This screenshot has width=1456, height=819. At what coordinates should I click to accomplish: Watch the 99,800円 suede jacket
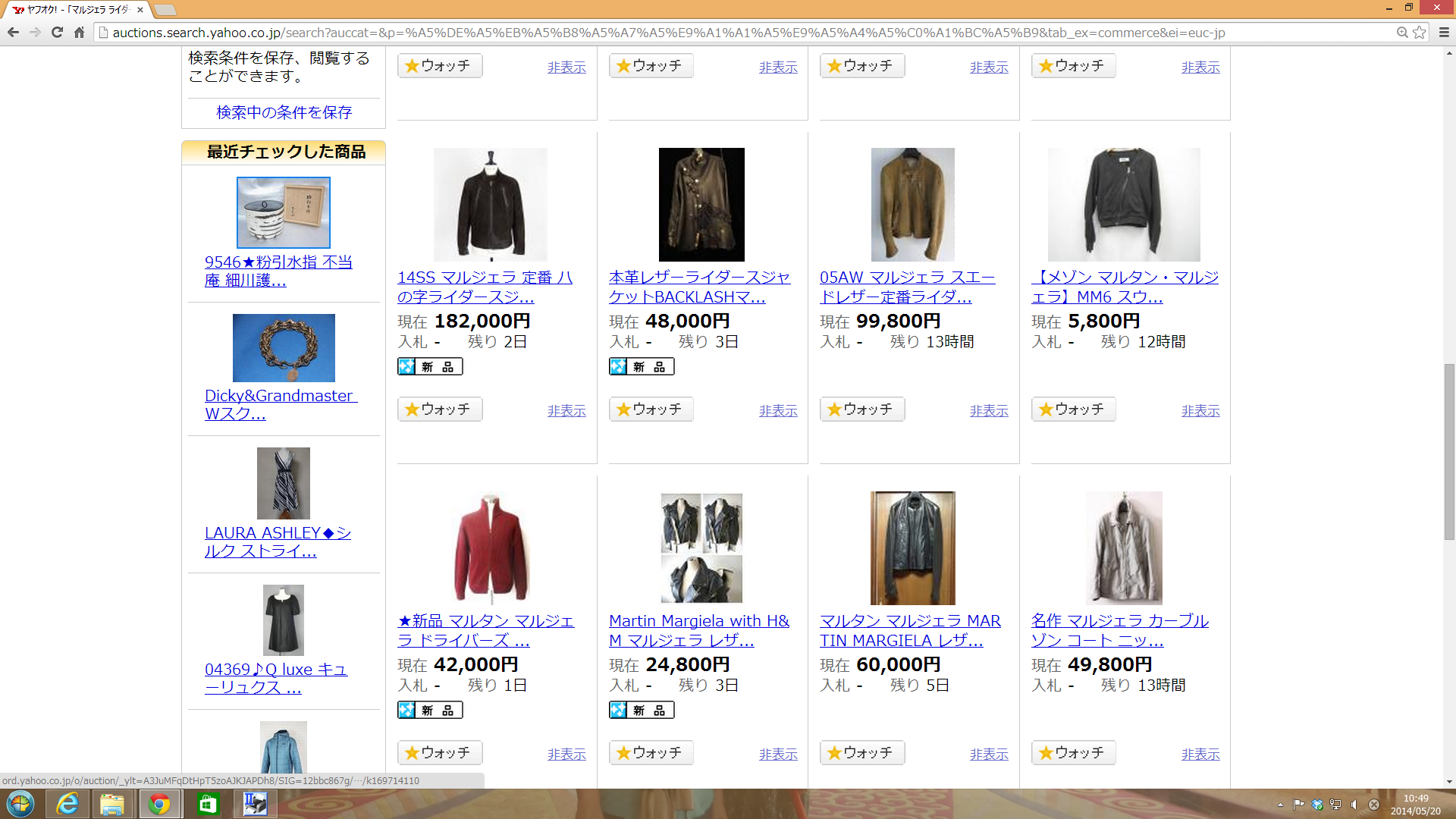[862, 409]
